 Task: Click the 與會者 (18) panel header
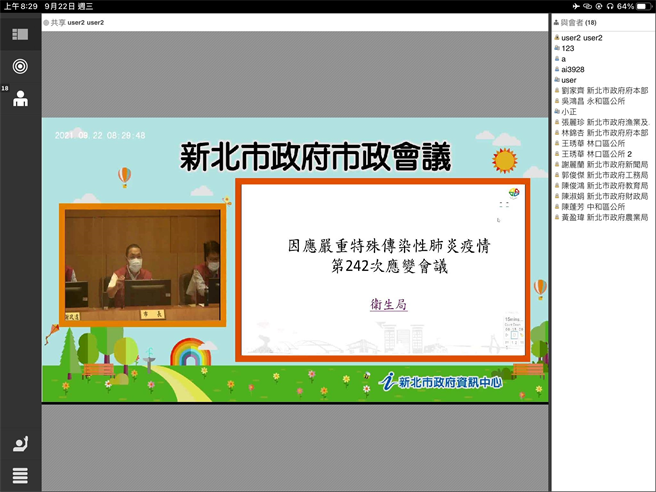coord(577,22)
